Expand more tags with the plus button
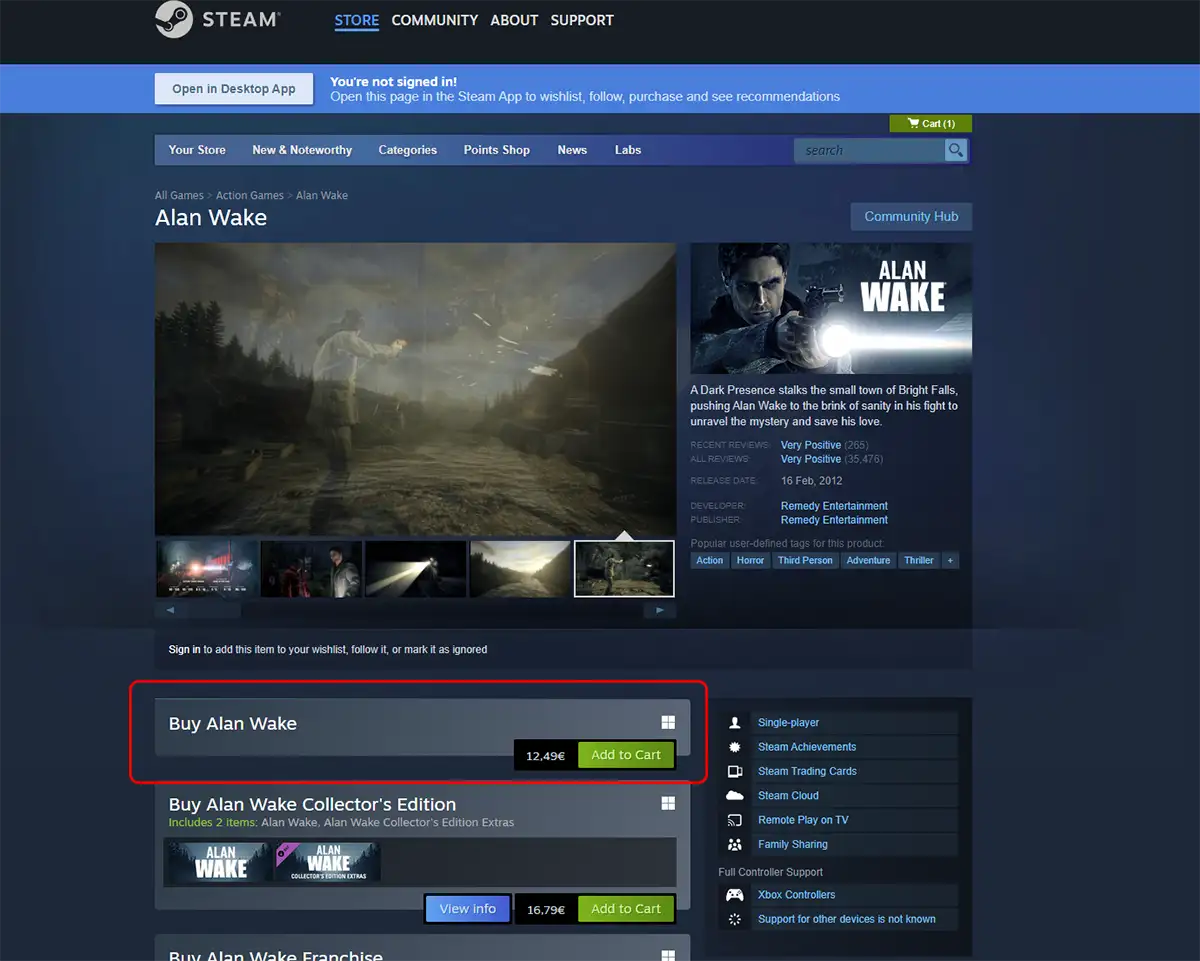The height and width of the screenshot is (961, 1200). 948,560
